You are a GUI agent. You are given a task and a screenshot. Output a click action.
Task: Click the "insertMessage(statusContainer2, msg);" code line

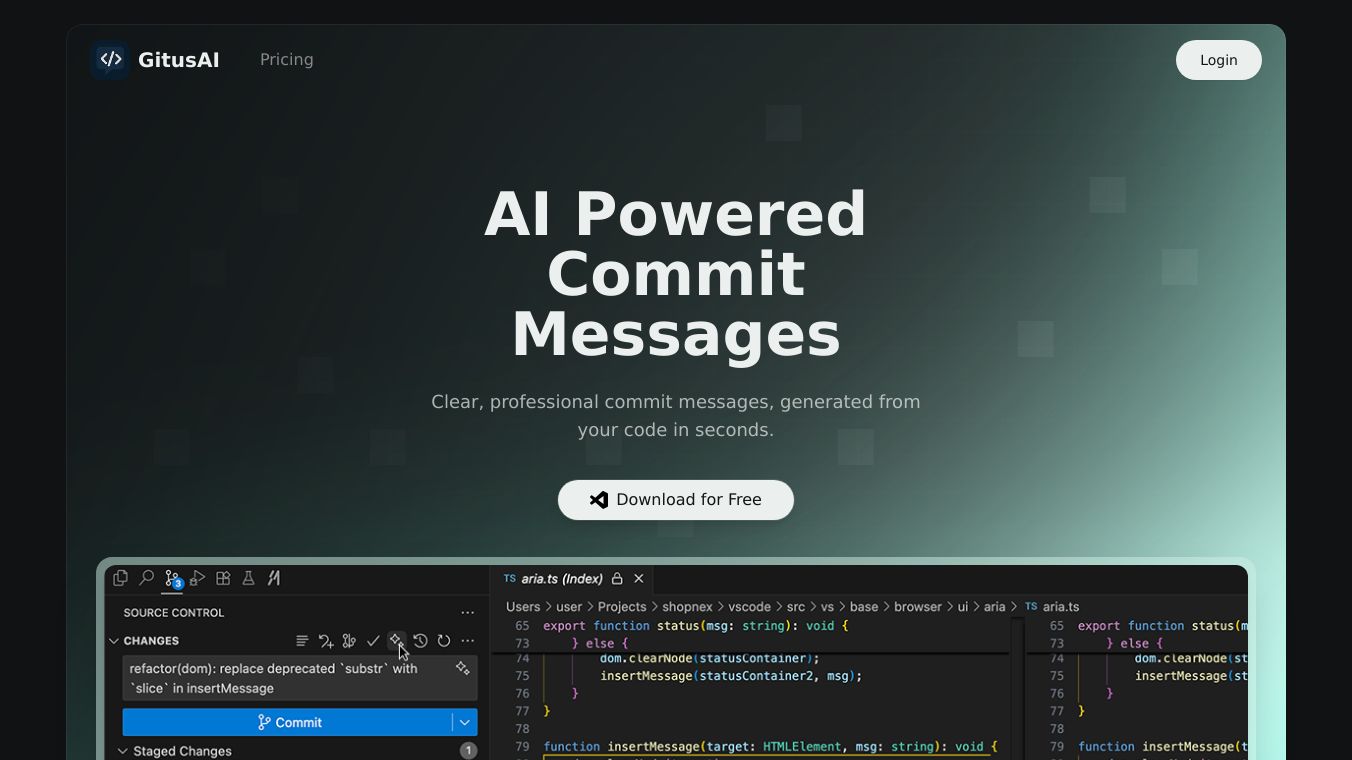tap(731, 676)
